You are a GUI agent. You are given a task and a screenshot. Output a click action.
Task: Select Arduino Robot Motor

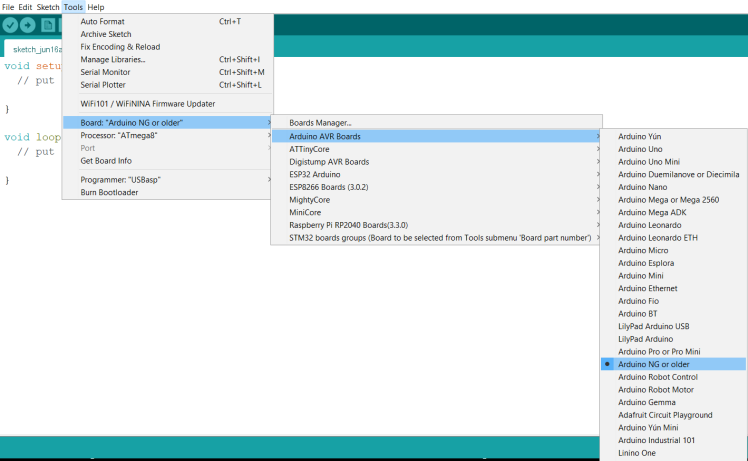pyautogui.click(x=674, y=389)
